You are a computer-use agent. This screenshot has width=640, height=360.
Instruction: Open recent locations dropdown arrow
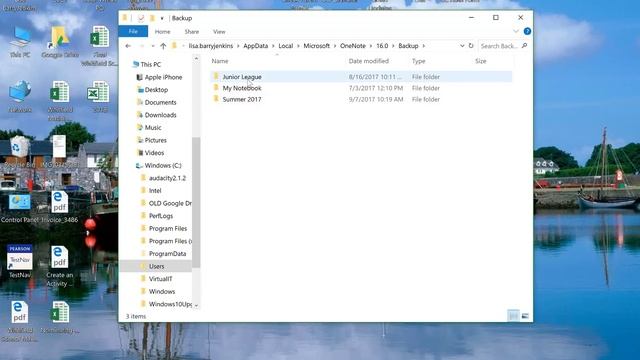point(153,46)
